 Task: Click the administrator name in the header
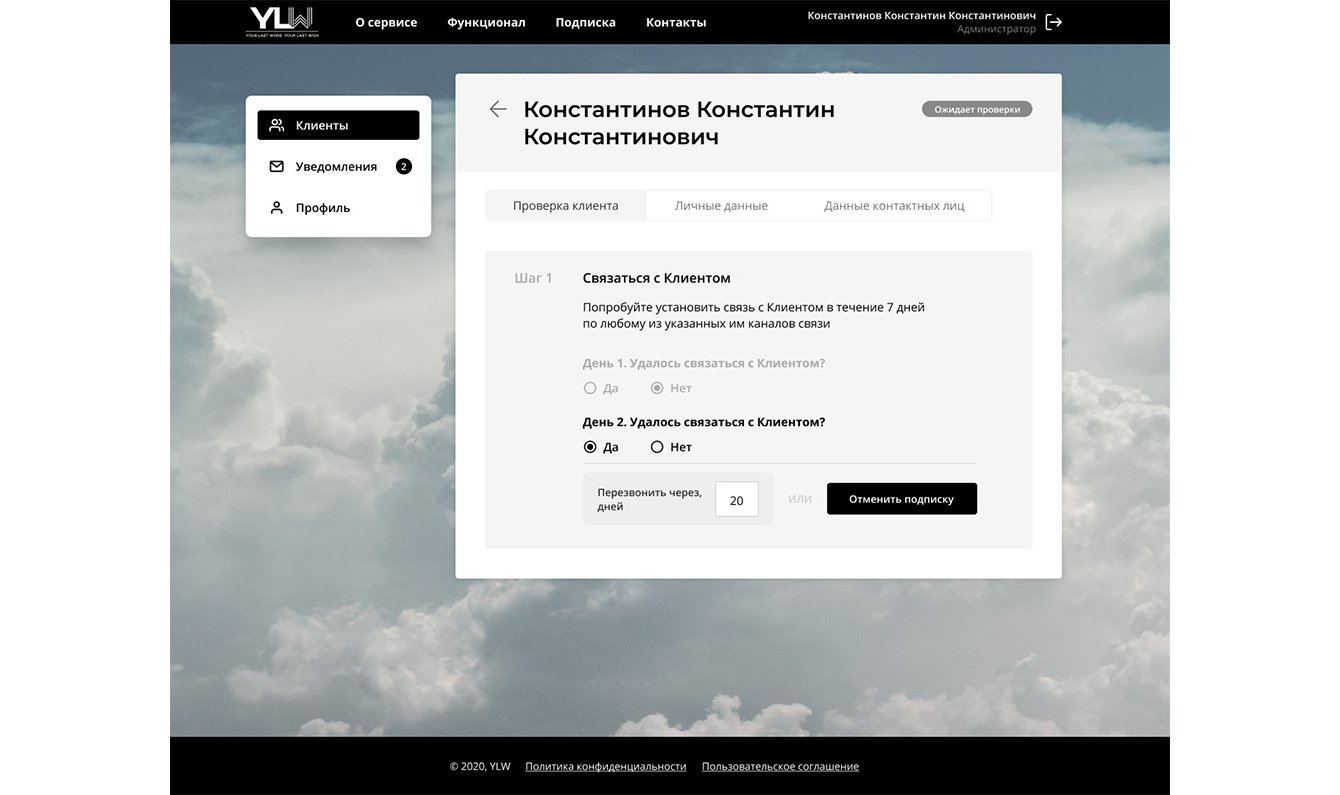point(922,16)
